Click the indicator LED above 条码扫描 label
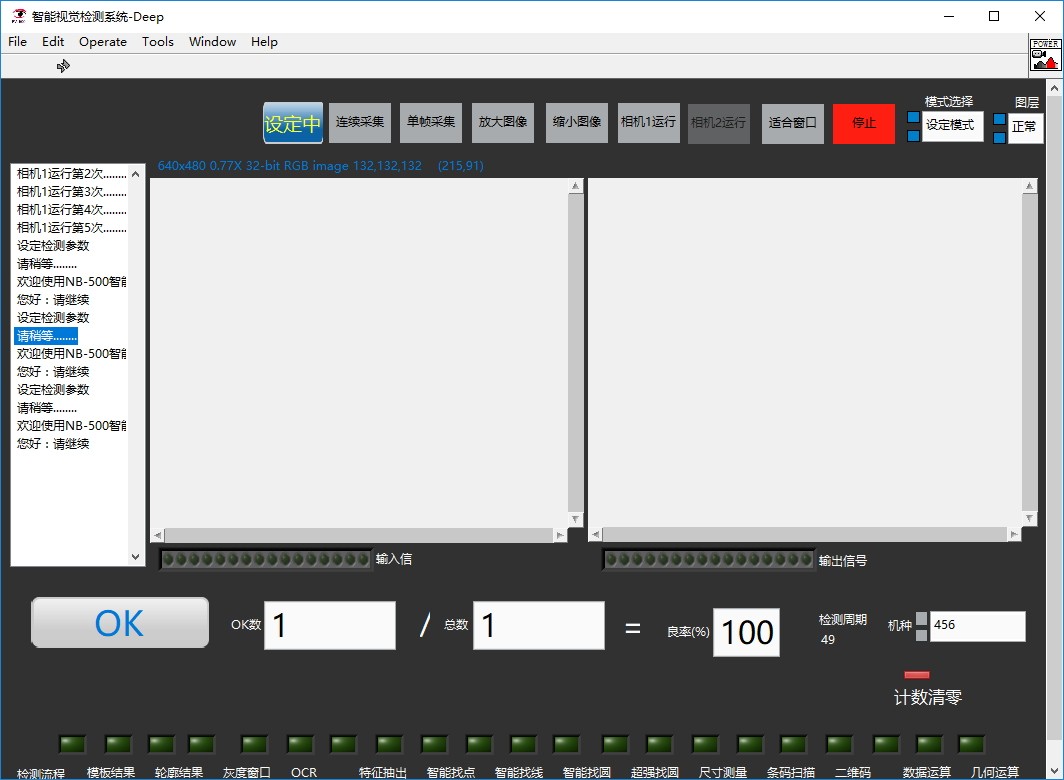Screen dimensions: 1064x780 tap(793, 744)
